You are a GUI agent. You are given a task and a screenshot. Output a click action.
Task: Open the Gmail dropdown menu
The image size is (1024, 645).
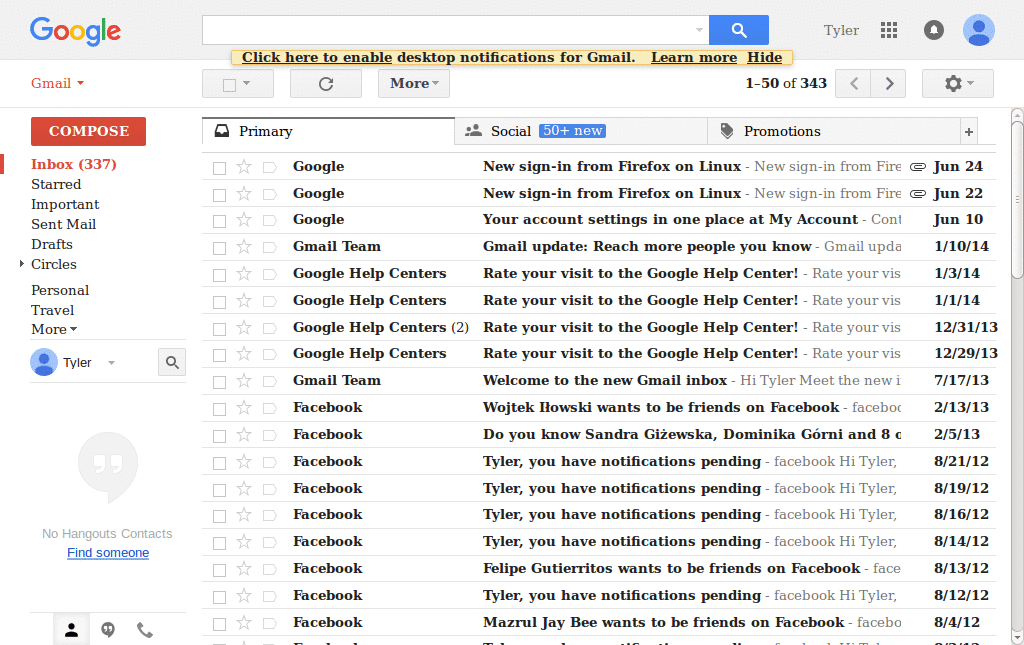tap(57, 84)
